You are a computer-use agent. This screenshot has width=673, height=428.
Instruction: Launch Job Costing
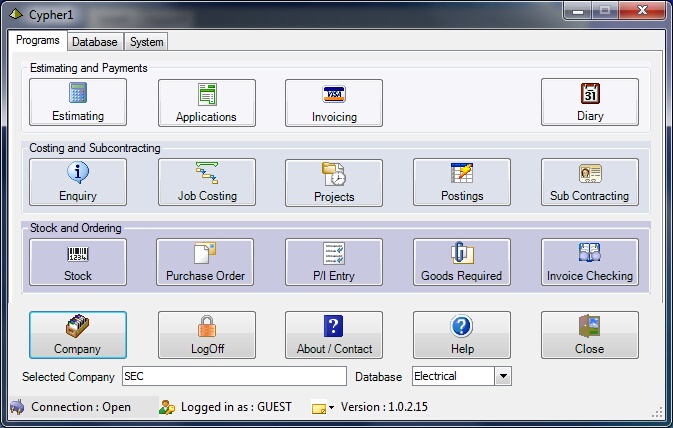(206, 182)
